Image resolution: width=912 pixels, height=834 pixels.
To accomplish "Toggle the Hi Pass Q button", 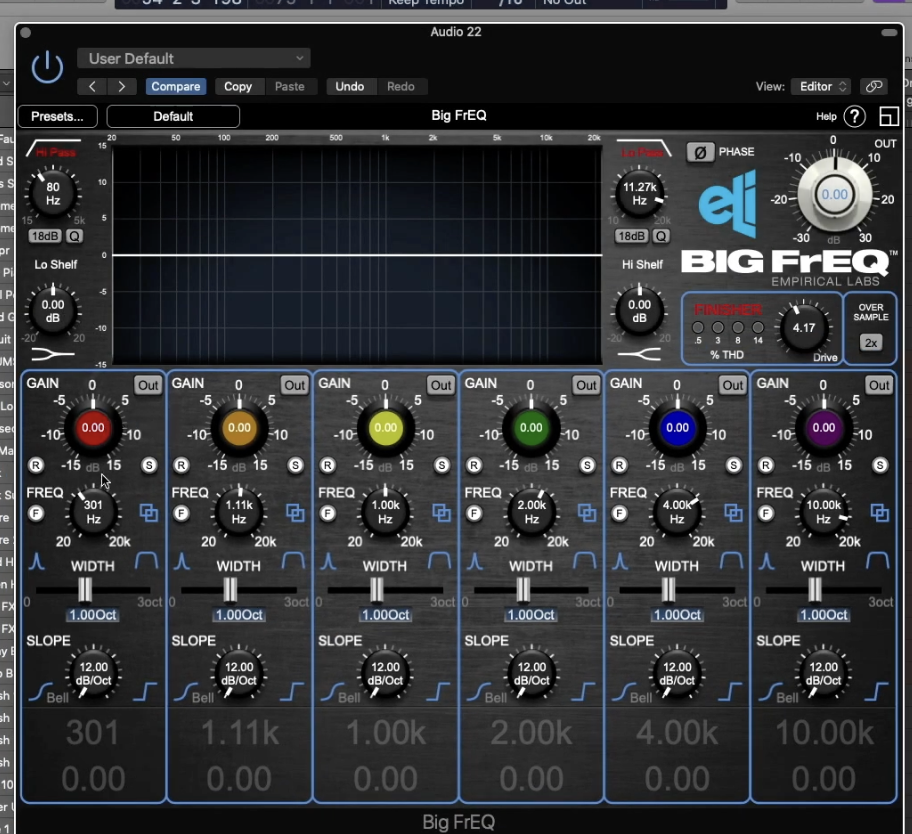I will tap(74, 236).
